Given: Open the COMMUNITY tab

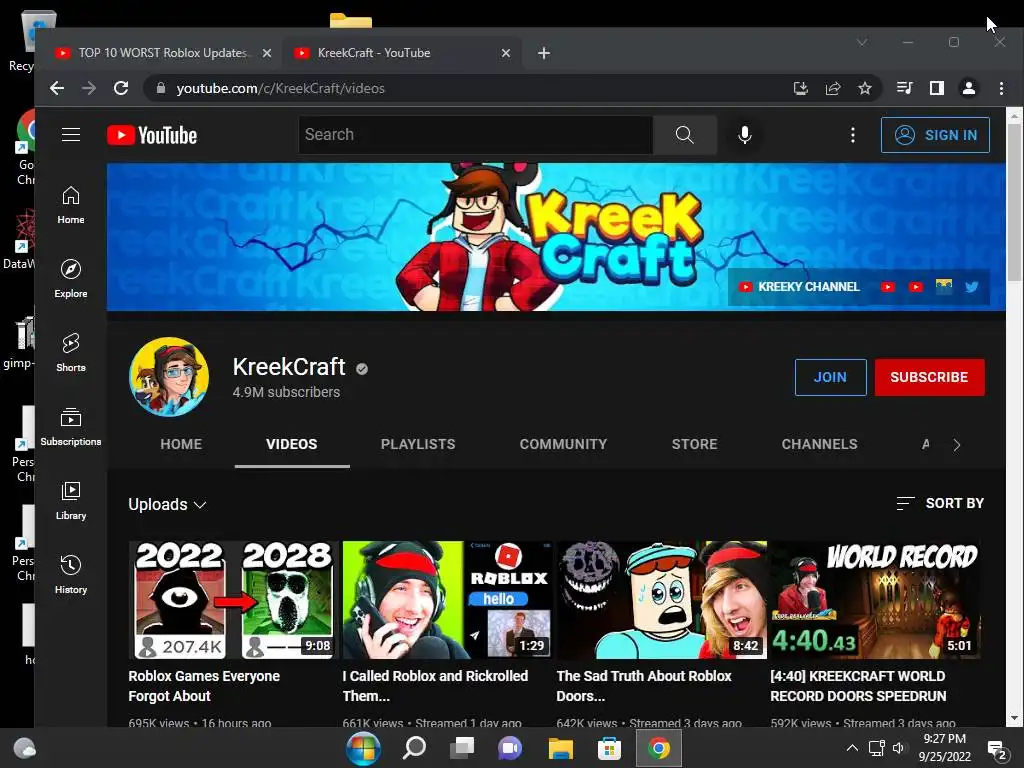Looking at the screenshot, I should 563,444.
